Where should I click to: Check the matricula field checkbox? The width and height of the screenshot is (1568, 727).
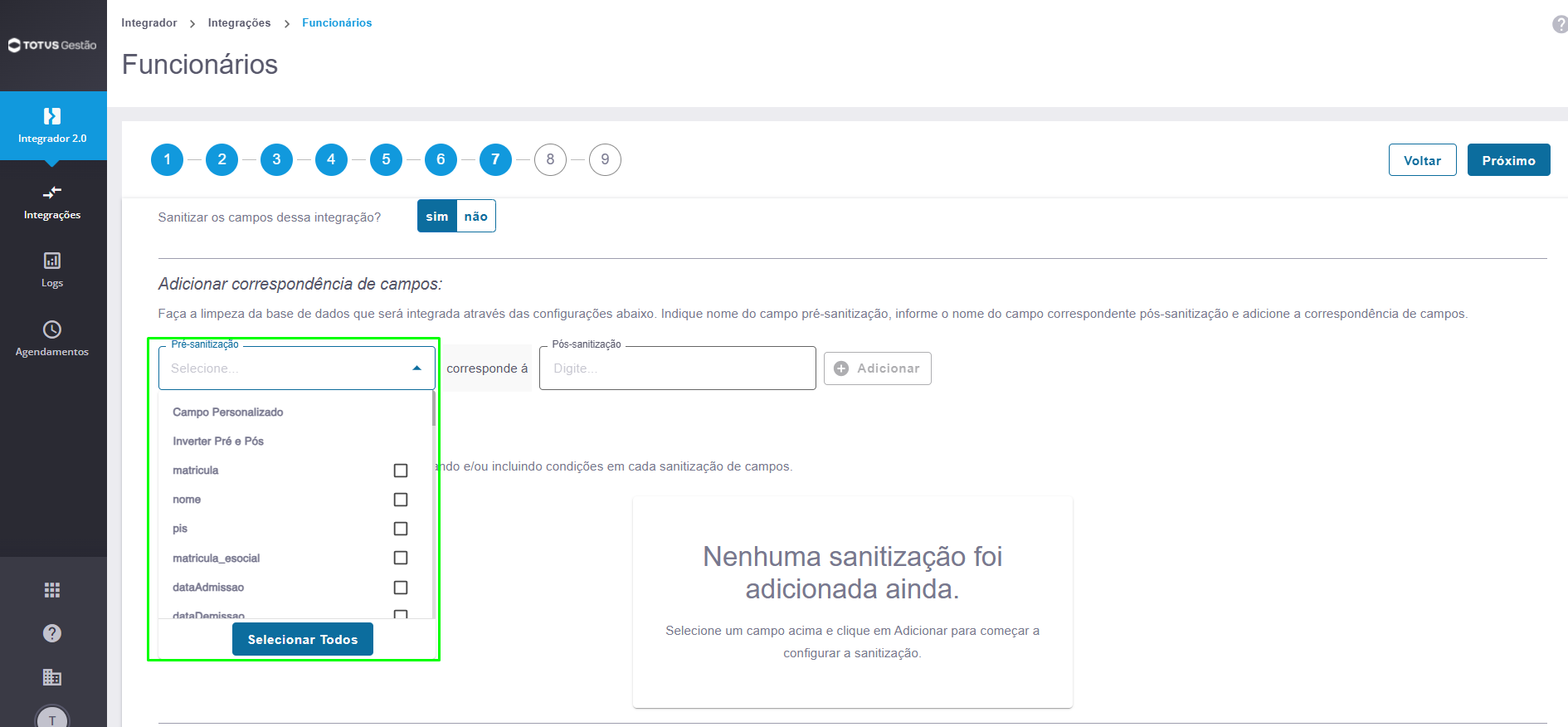pyautogui.click(x=401, y=471)
